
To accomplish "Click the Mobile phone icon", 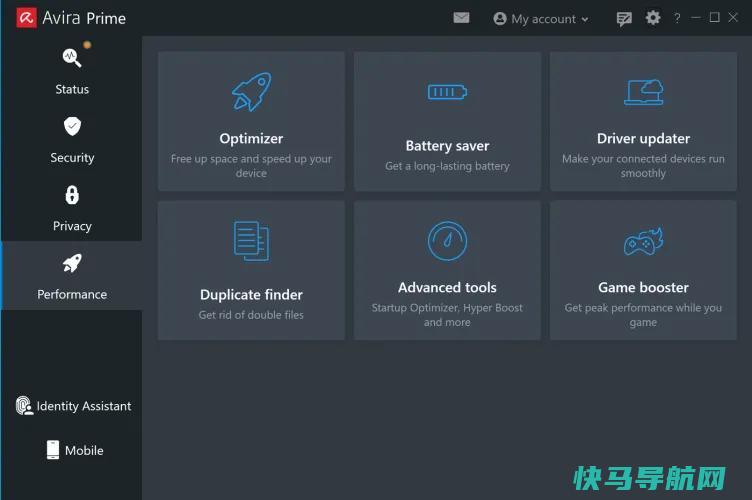I will (53, 450).
